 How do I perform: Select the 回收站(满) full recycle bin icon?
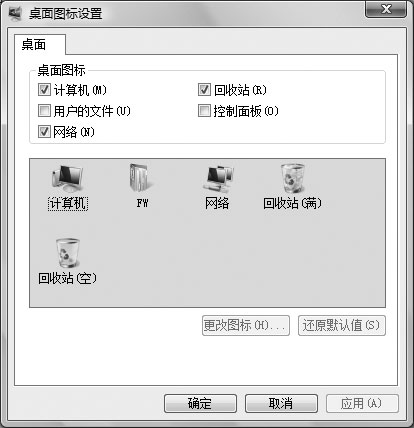[x=292, y=178]
